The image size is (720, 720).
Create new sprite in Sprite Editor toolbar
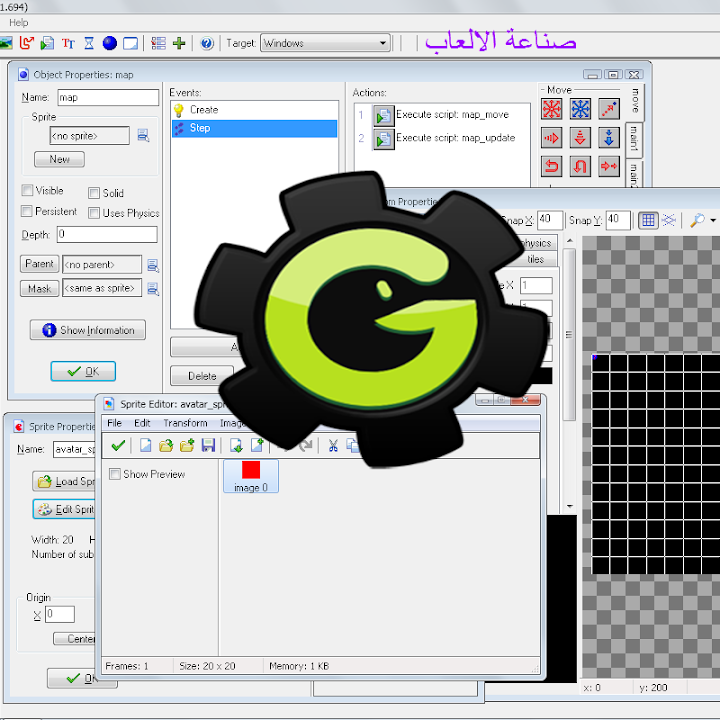click(146, 445)
